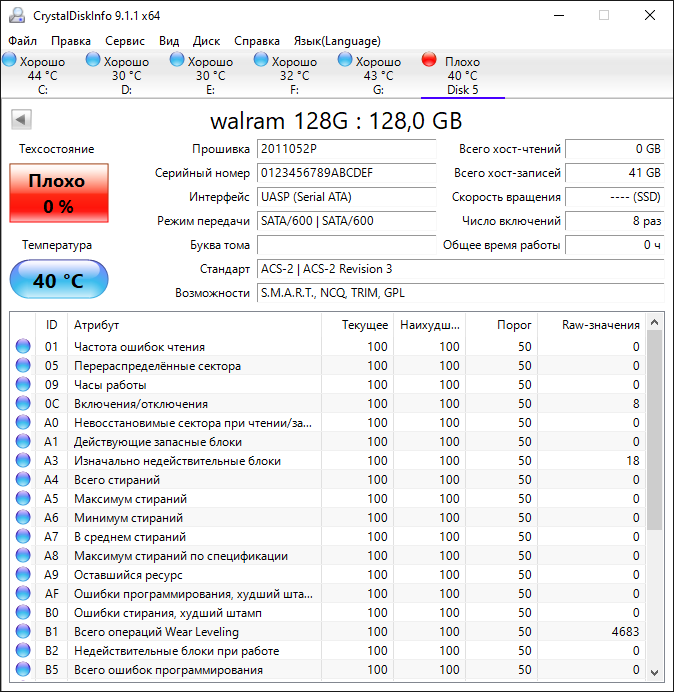Viewport: 674px width, 692px height.
Task: Select drive G: disk tab
Action: (378, 75)
